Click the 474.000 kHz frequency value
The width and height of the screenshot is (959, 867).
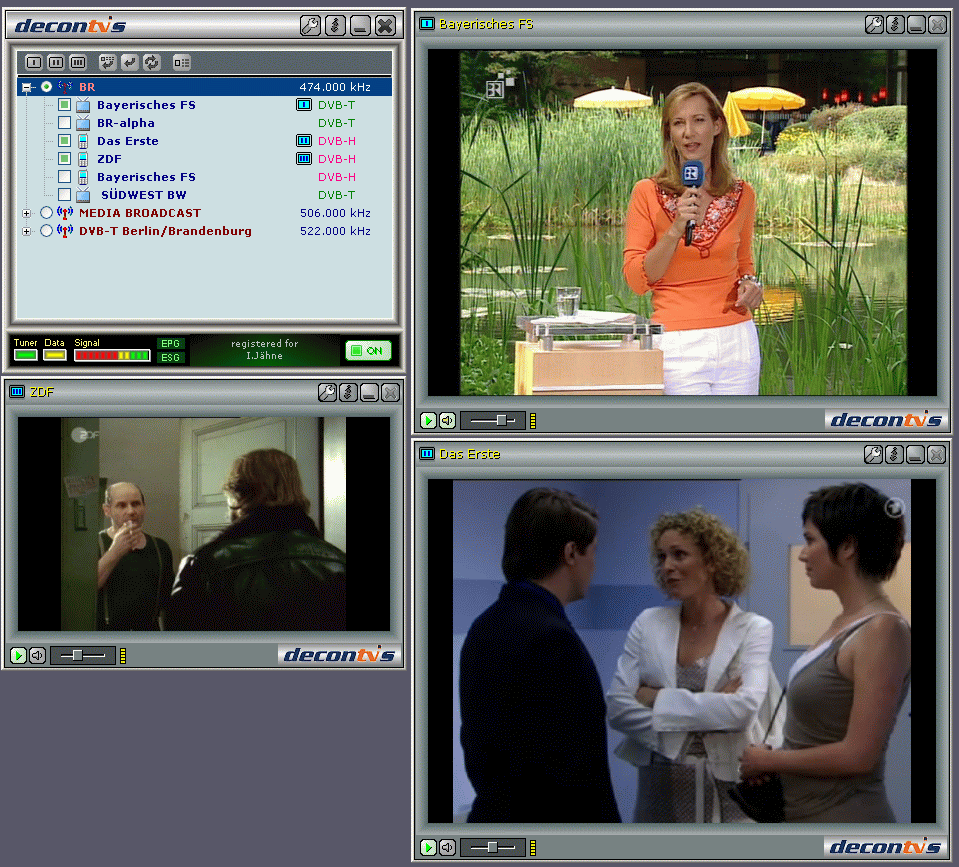(x=335, y=87)
